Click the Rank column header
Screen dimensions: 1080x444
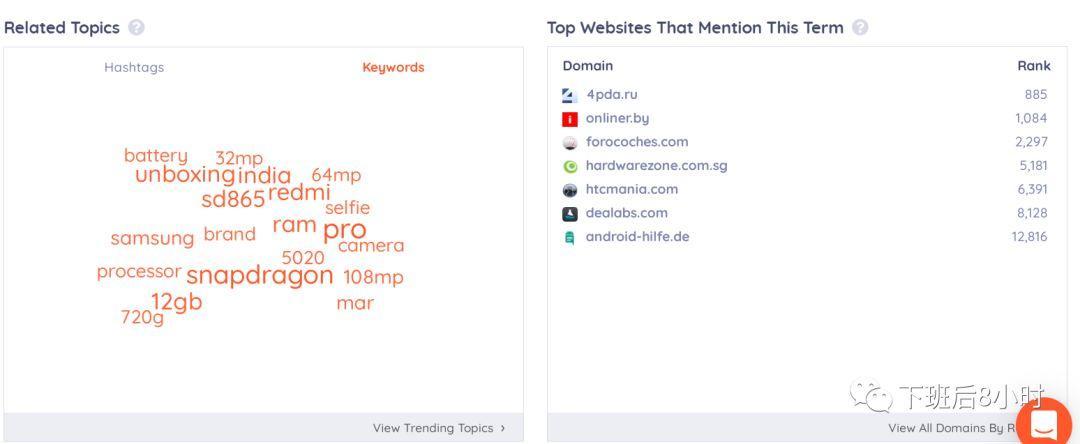1034,66
